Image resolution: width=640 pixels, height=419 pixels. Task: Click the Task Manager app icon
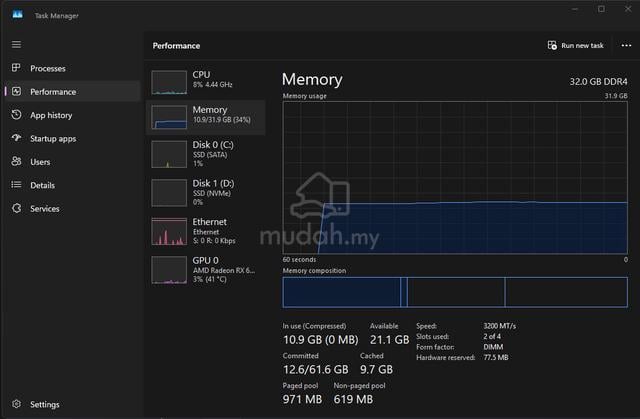tap(18, 15)
